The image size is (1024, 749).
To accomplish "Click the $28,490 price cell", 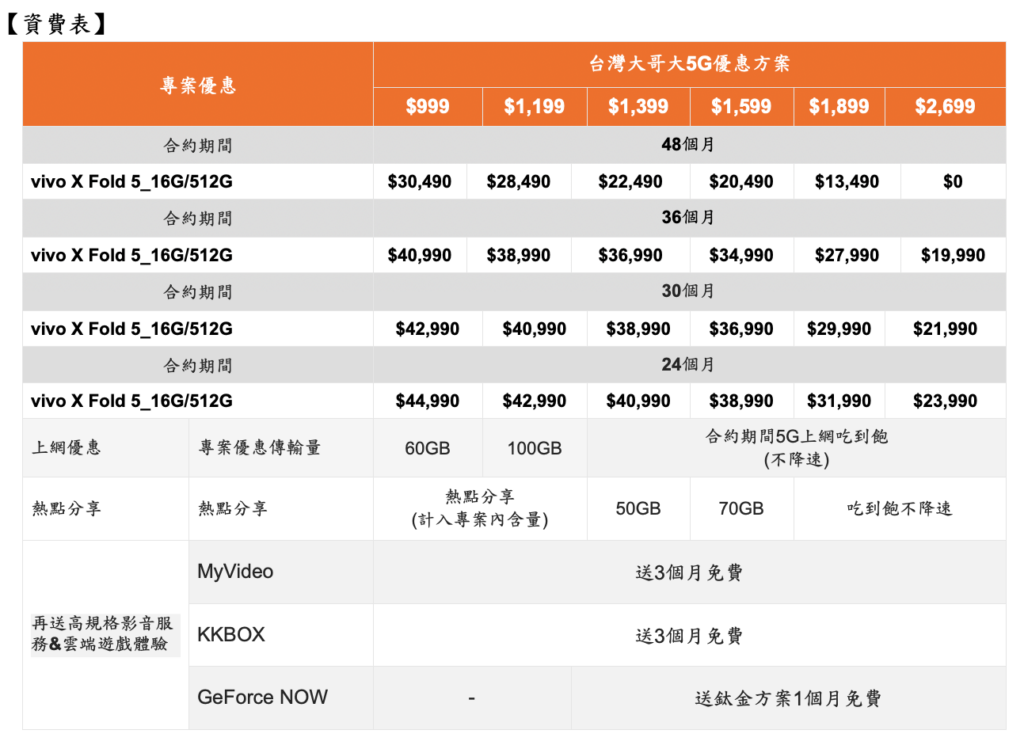I will coord(519,182).
